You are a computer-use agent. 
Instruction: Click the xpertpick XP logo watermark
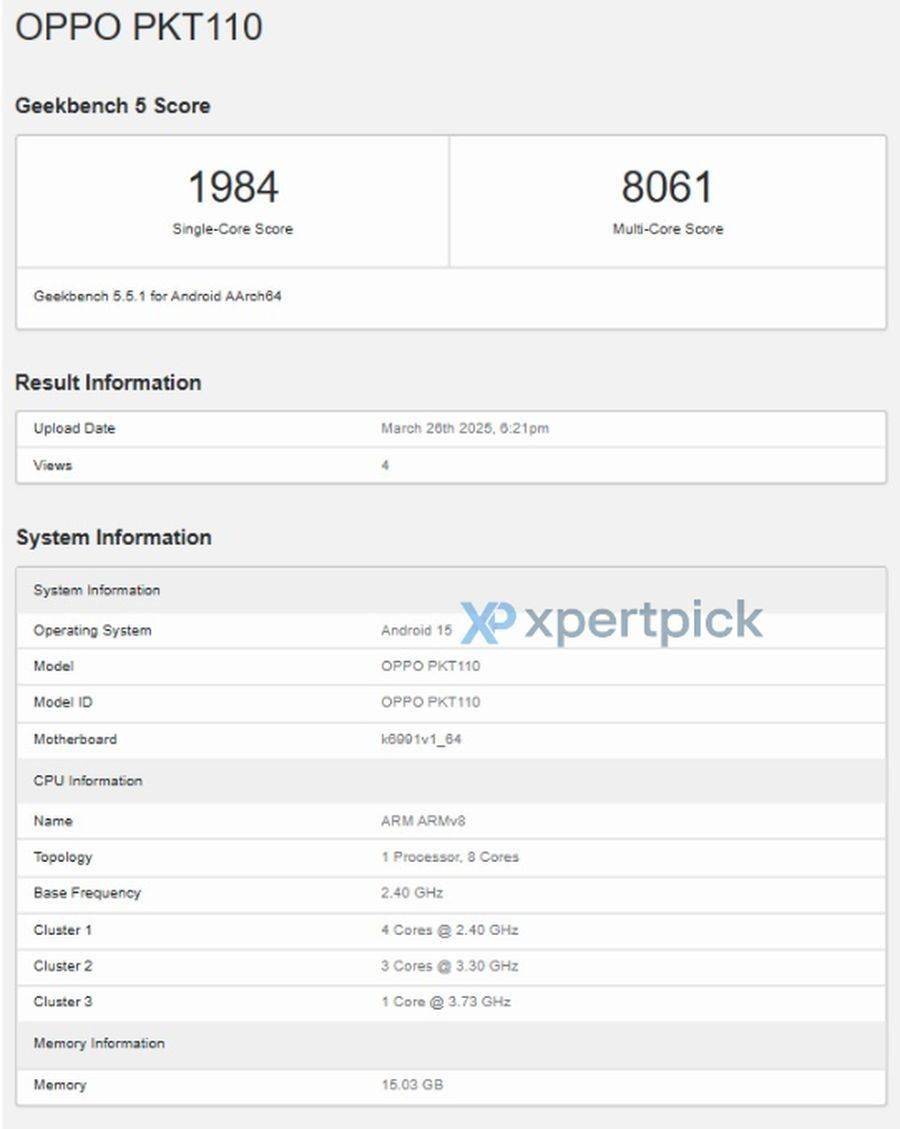pyautogui.click(x=488, y=624)
